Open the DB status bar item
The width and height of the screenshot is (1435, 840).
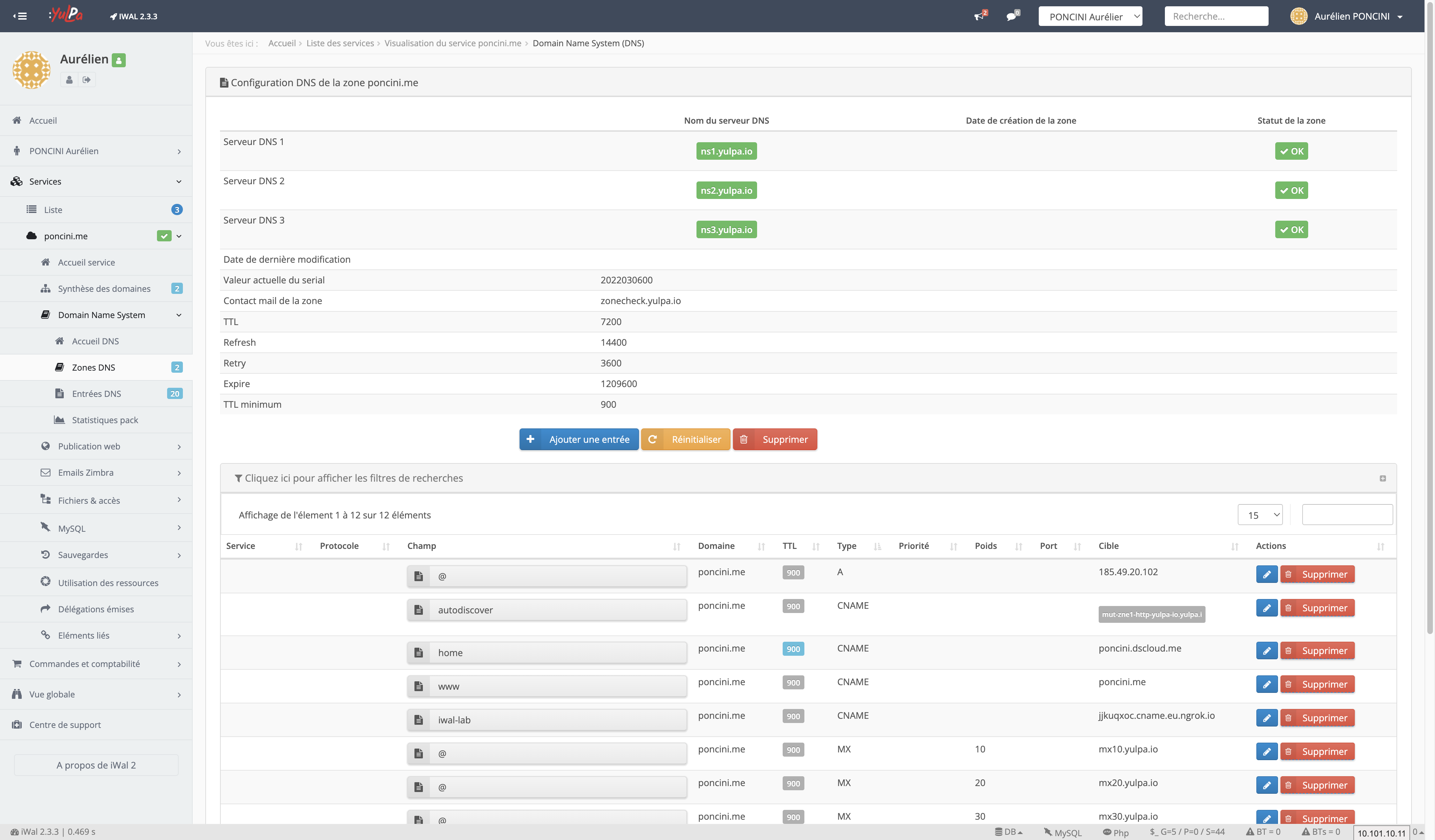[x=1009, y=832]
